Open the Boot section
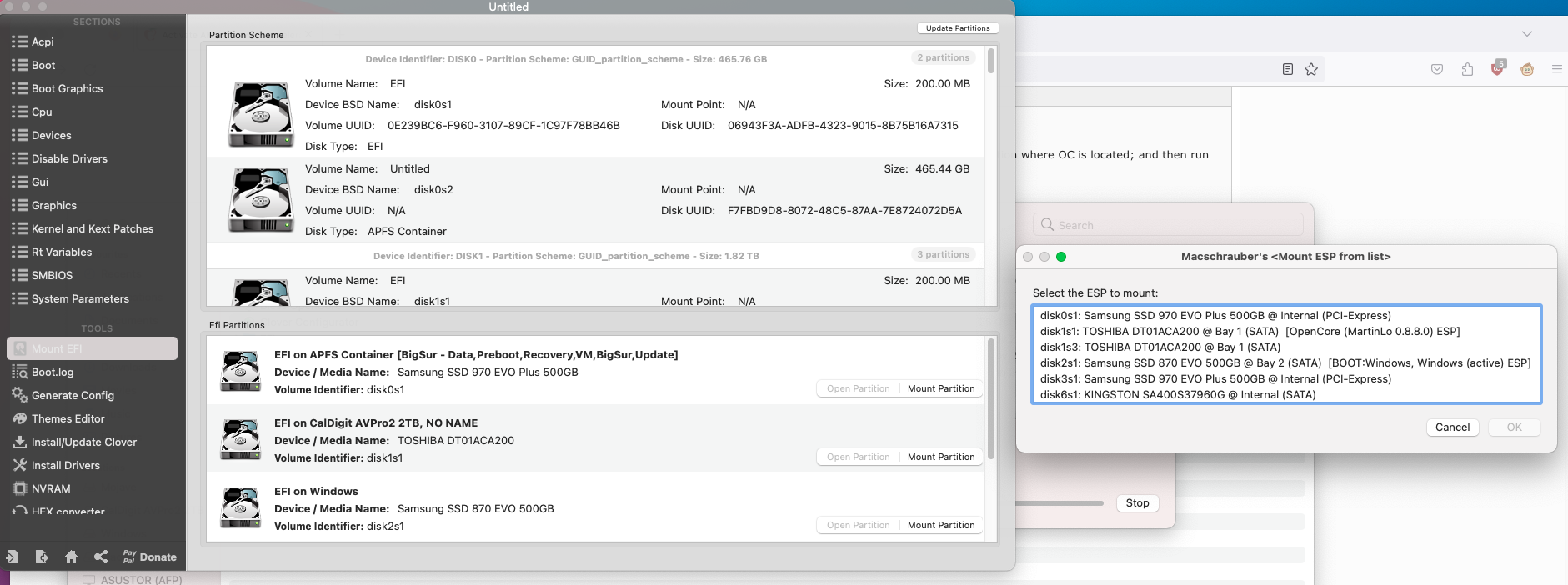The image size is (1568, 585). [x=43, y=65]
